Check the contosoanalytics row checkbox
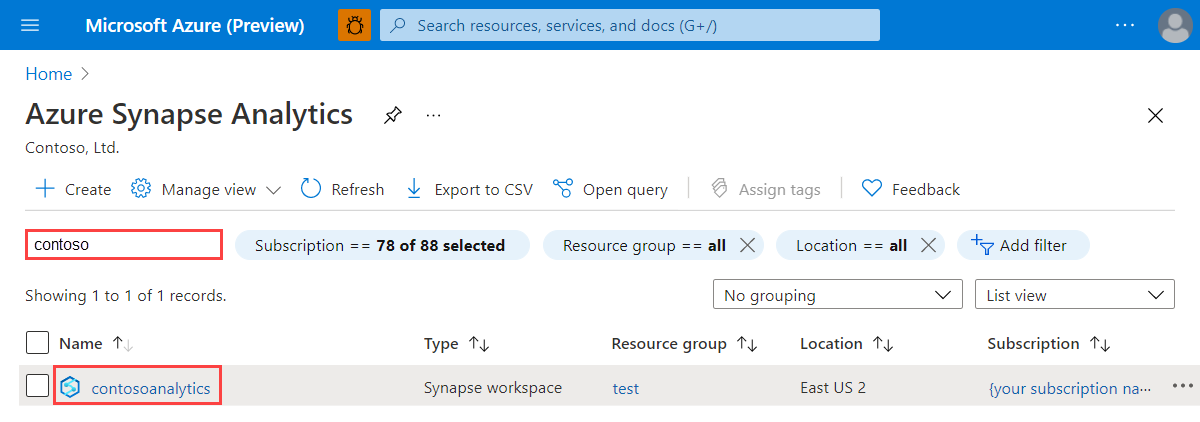The width and height of the screenshot is (1200, 422). [x=37, y=386]
